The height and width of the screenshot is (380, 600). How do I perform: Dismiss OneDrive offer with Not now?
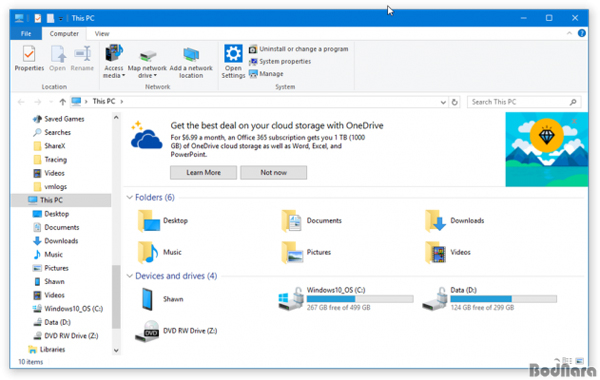tap(273, 173)
